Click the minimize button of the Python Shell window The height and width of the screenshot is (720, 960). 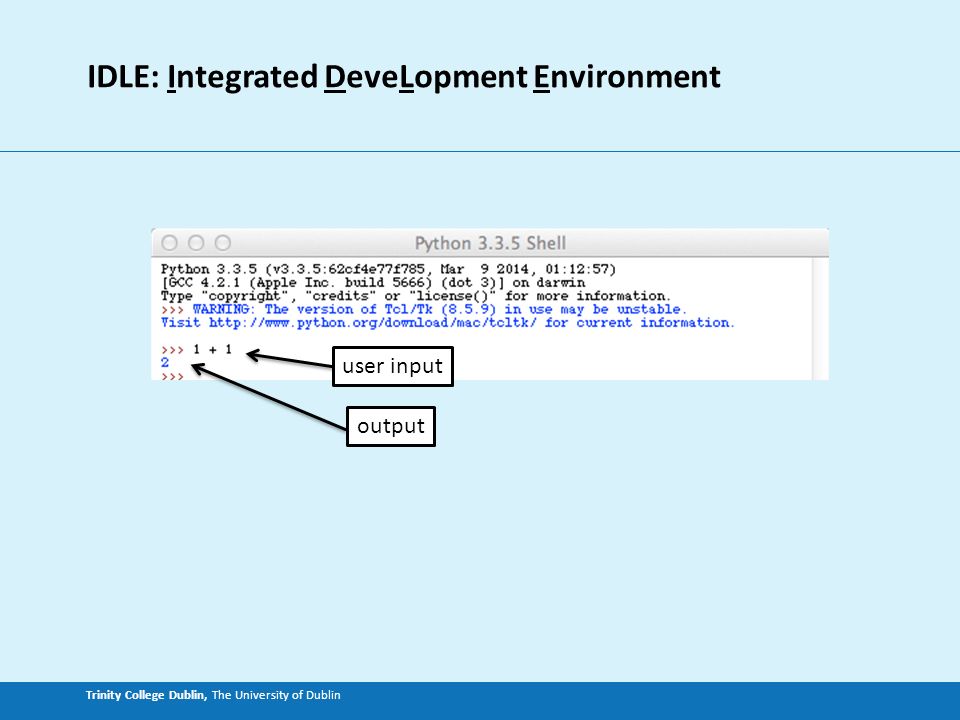pyautogui.click(x=196, y=243)
